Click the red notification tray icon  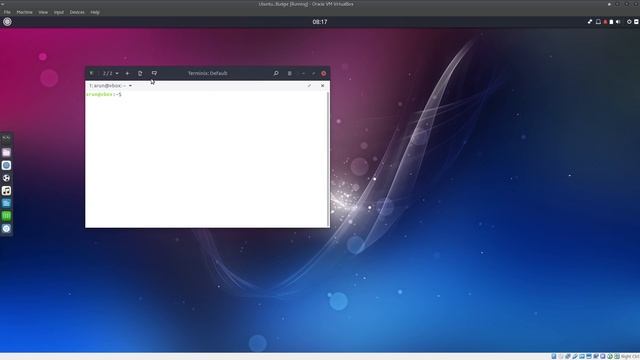click(605, 22)
